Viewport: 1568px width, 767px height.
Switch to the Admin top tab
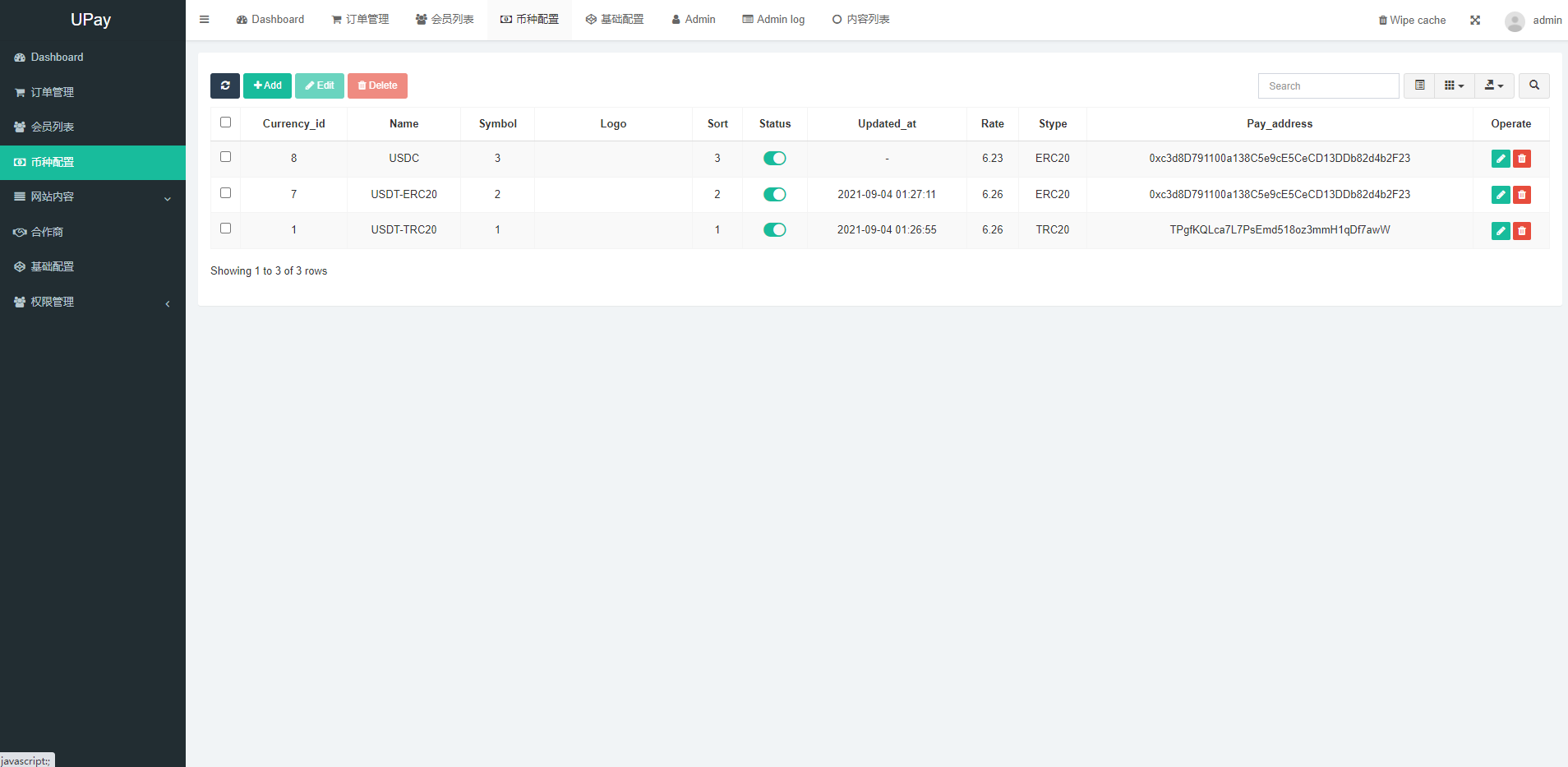point(694,20)
